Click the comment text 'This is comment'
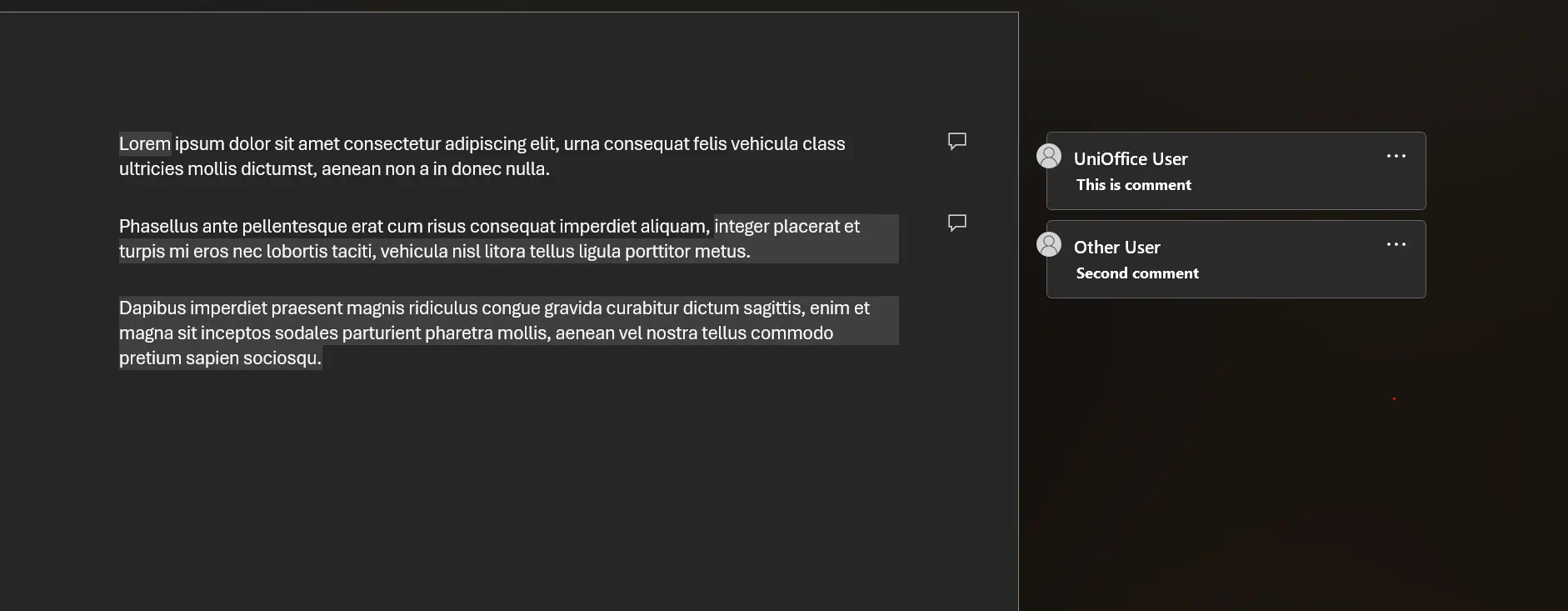 (x=1134, y=185)
